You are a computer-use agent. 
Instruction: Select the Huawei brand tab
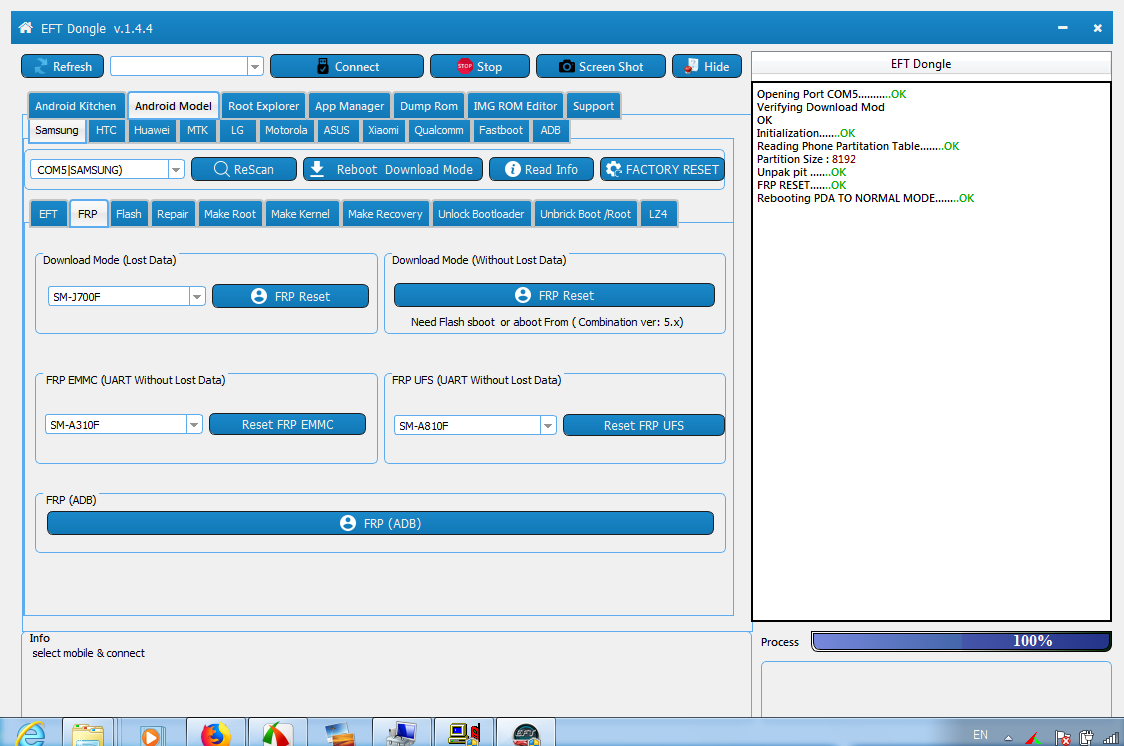click(152, 130)
